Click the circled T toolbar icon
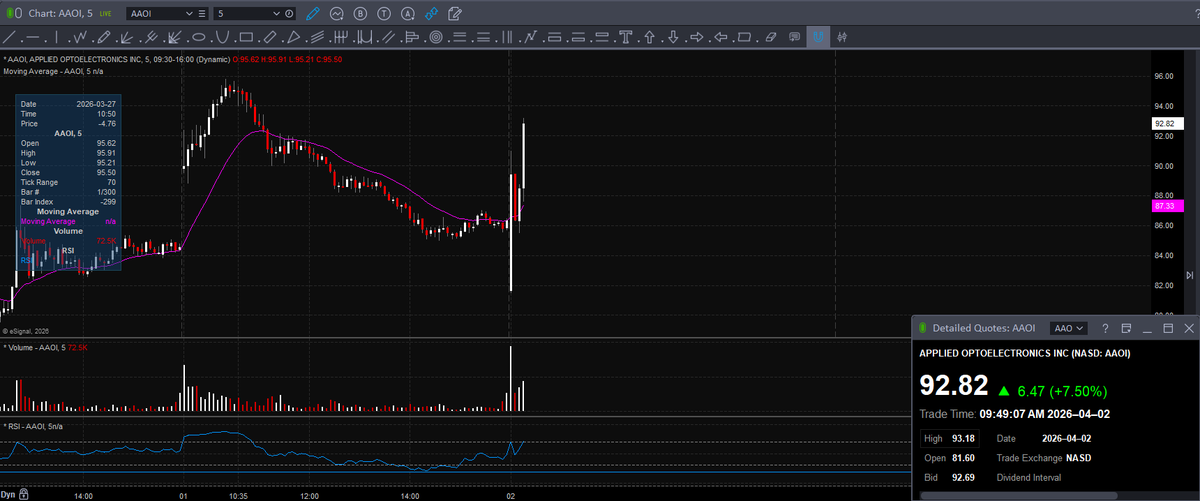This screenshot has height=501, width=1200. point(384,14)
